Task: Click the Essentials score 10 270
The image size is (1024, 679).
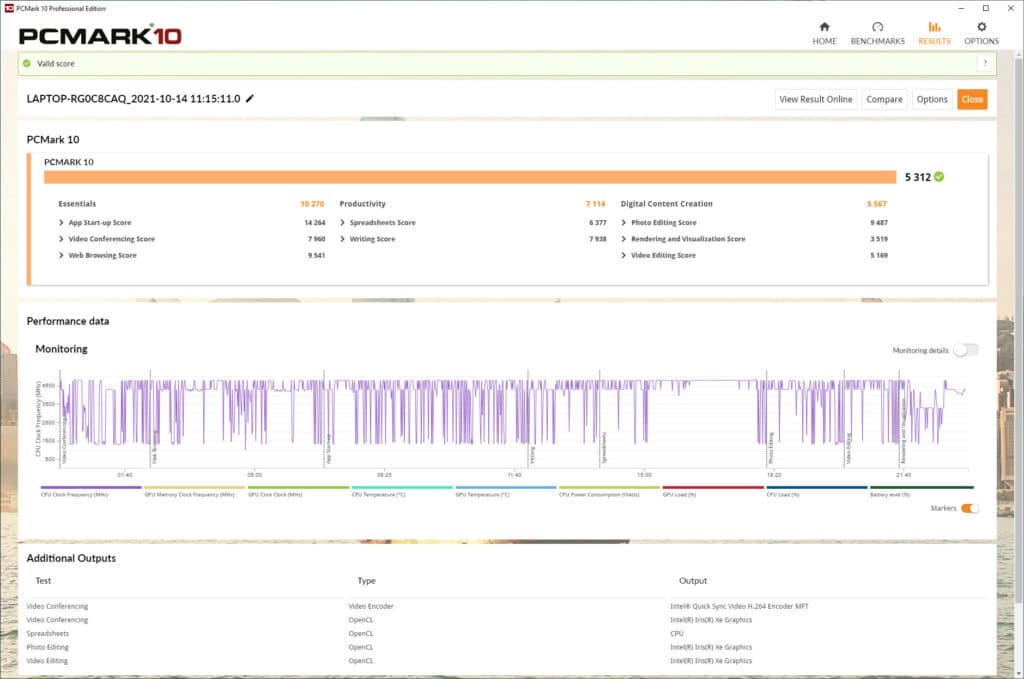Action: [312, 204]
